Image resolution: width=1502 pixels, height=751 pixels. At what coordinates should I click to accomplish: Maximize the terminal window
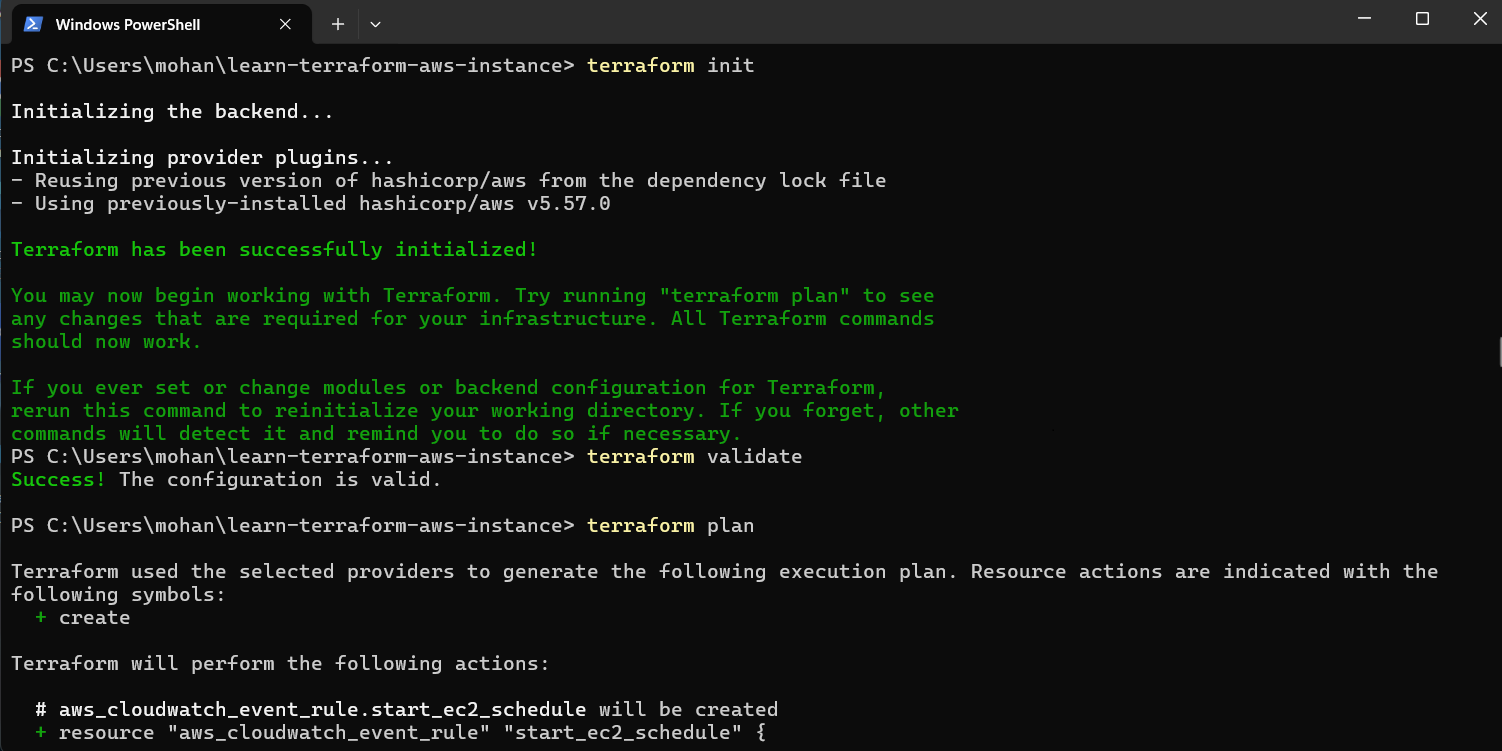tap(1422, 19)
